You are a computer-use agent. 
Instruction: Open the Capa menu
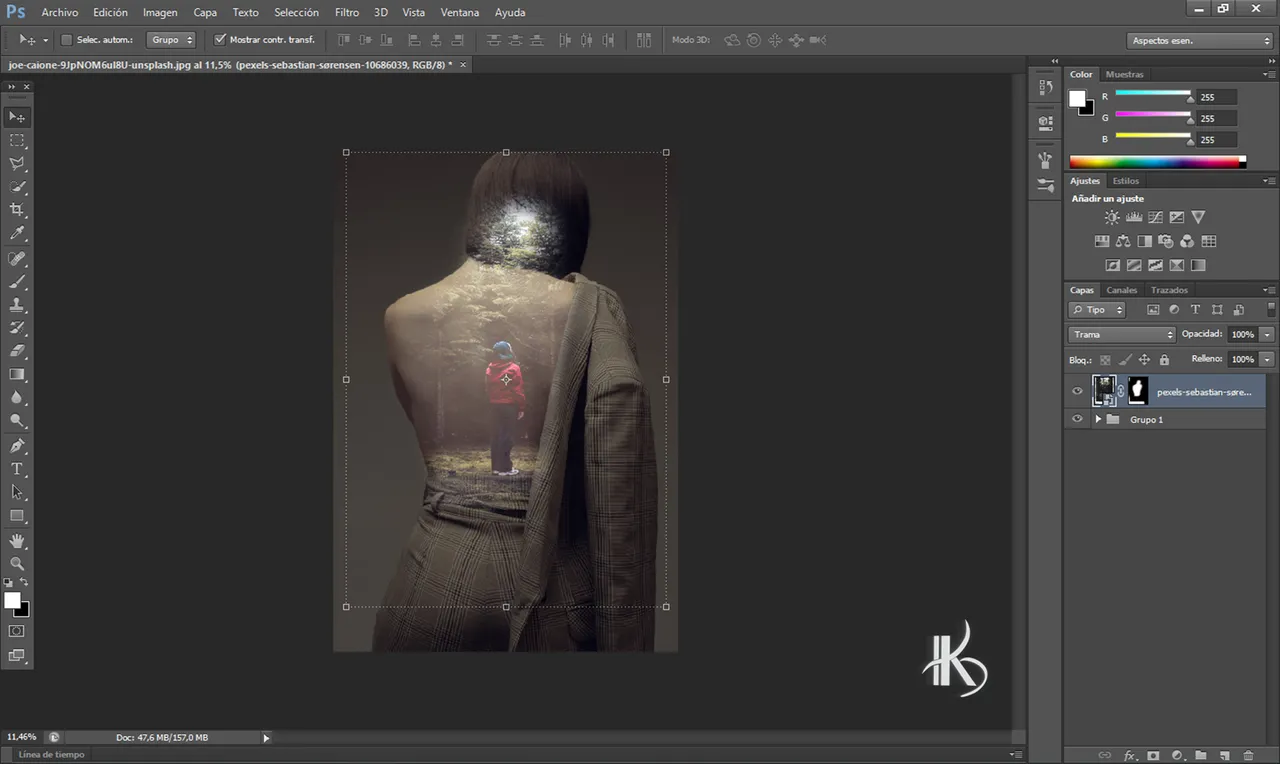[205, 12]
